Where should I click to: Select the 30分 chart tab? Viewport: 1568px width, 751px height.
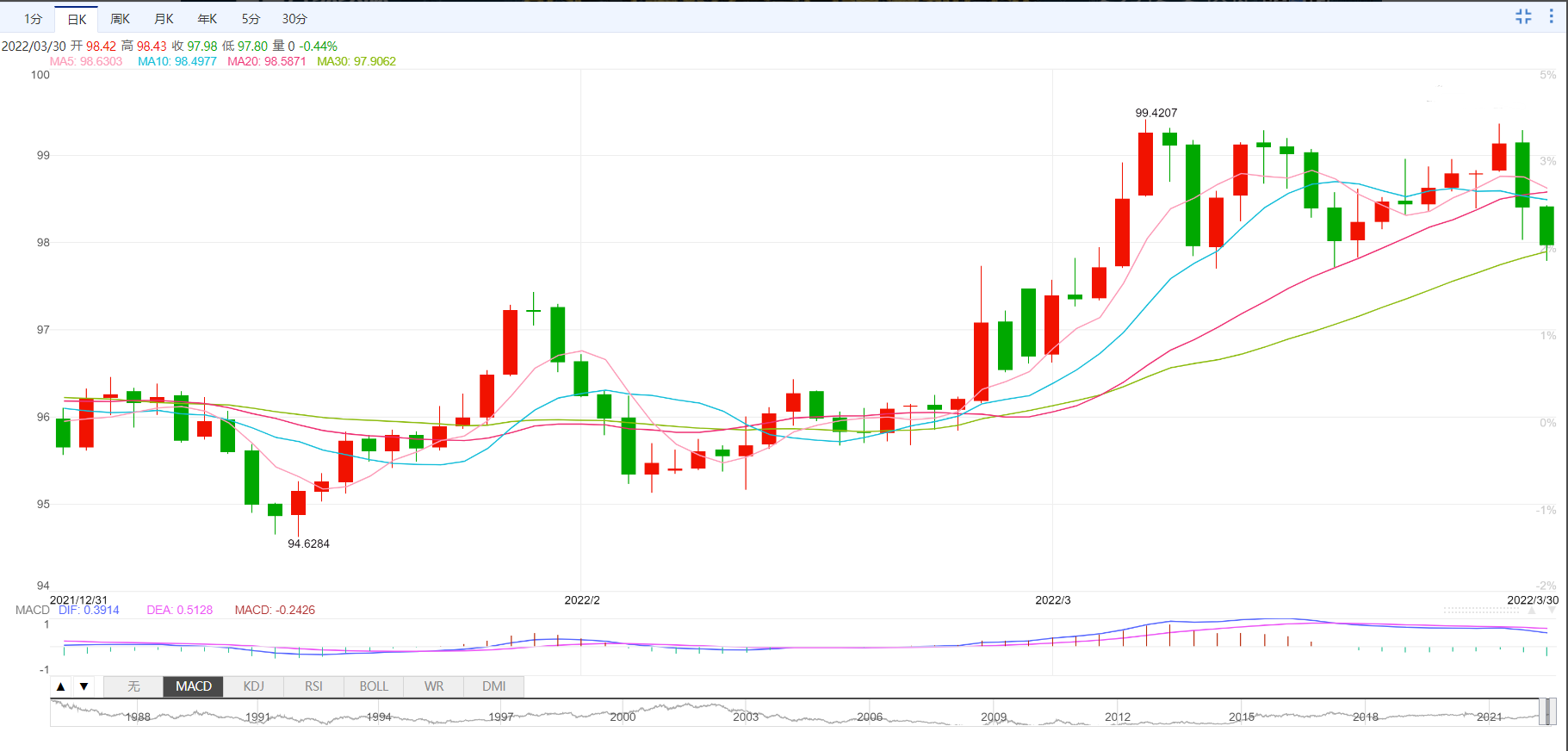click(294, 19)
